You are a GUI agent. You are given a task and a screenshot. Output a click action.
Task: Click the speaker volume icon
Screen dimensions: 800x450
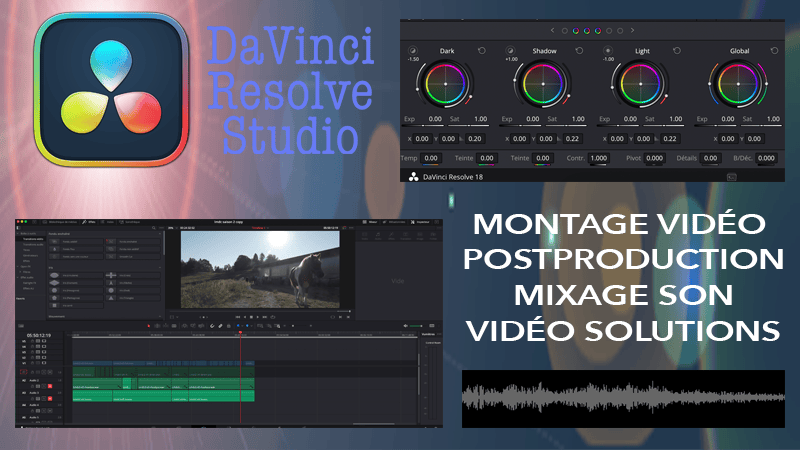[x=405, y=326]
